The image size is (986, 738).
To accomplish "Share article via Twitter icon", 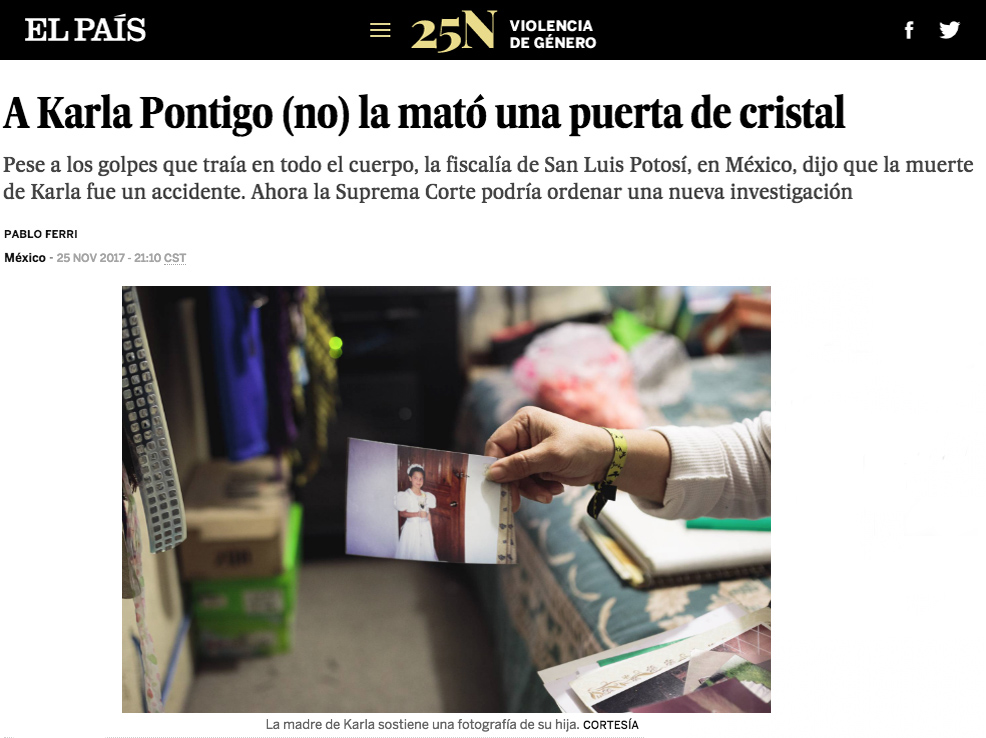I will point(950,30).
